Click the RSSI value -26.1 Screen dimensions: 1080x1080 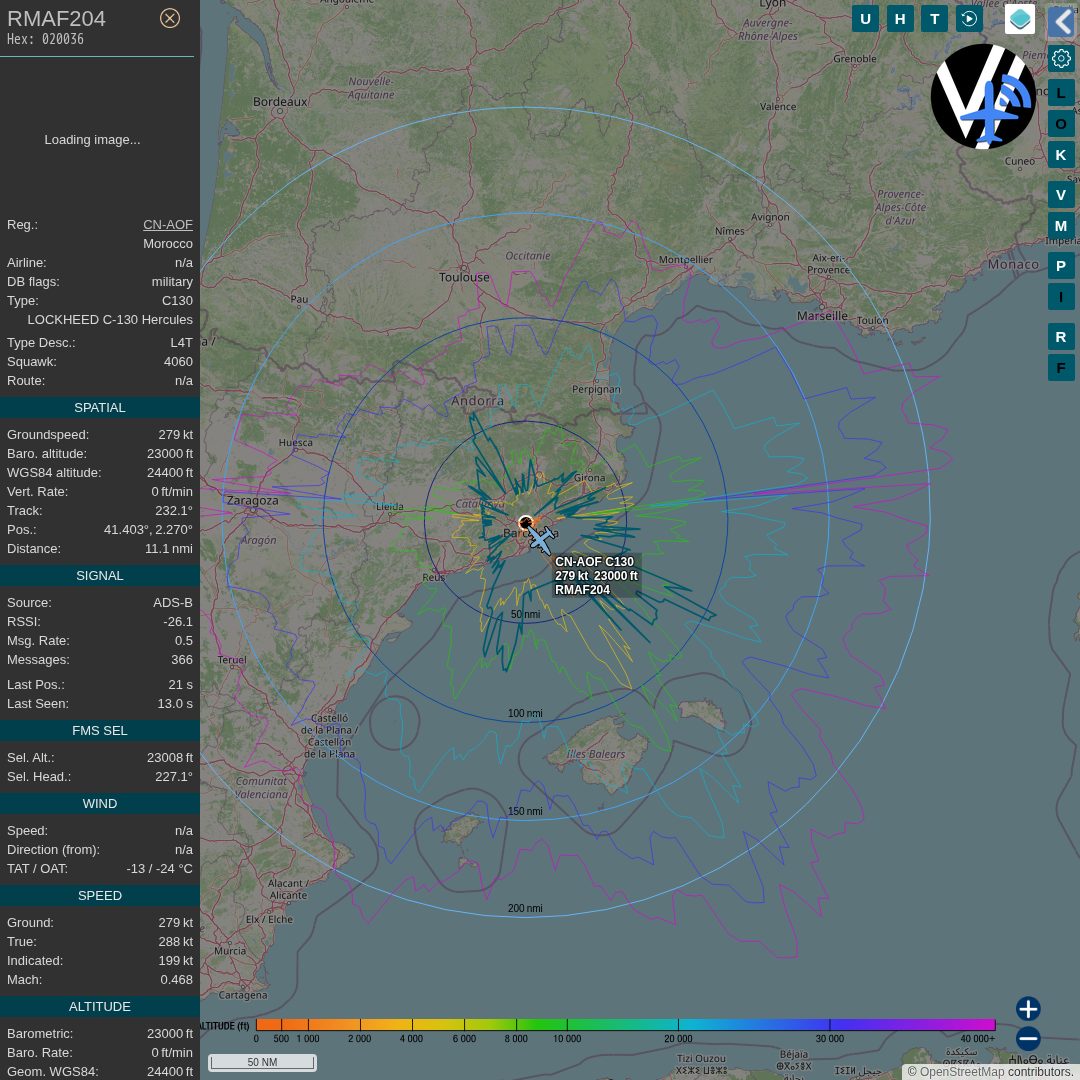coord(178,621)
